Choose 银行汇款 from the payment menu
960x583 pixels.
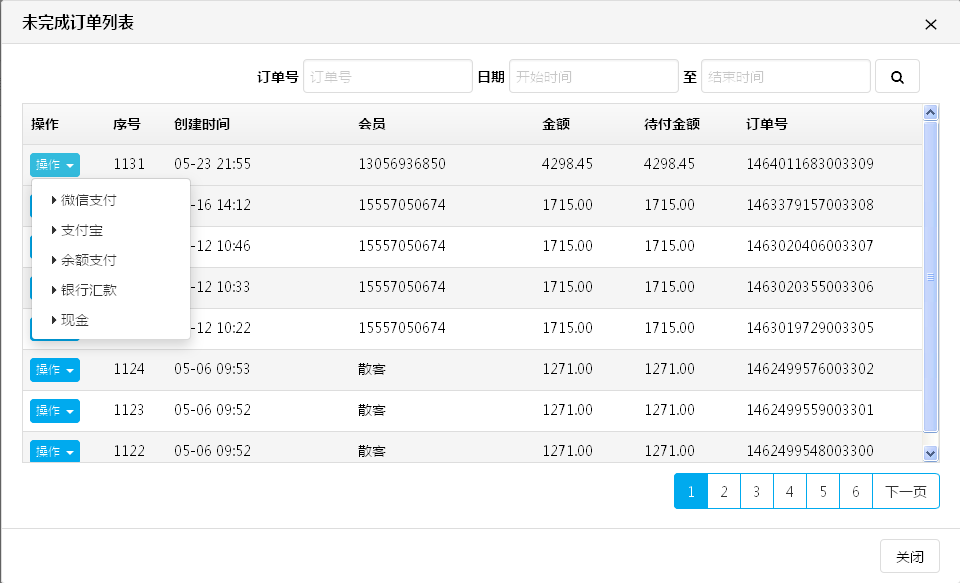88,290
